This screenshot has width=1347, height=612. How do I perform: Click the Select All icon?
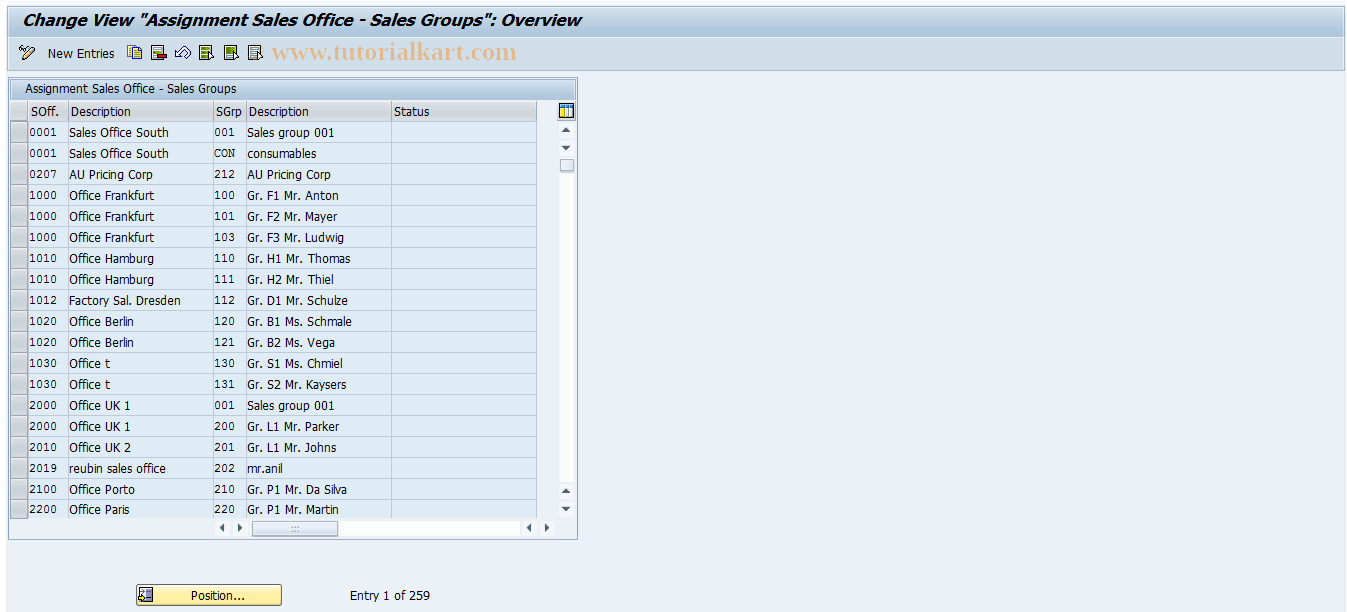206,52
